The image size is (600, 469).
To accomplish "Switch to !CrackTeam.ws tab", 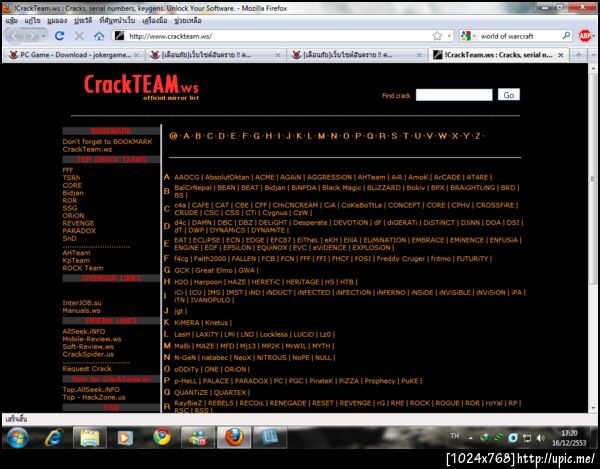I will (499, 55).
